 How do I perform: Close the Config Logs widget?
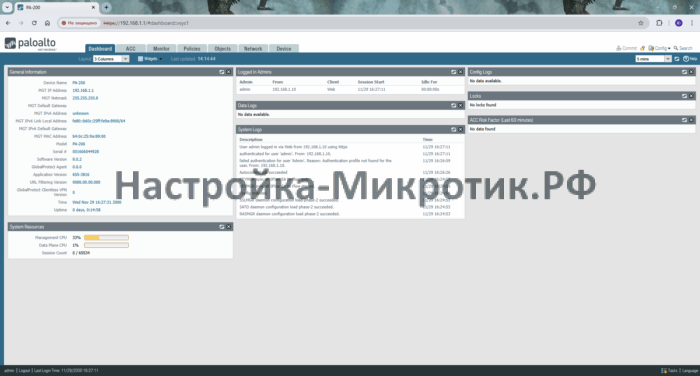pyautogui.click(x=691, y=72)
